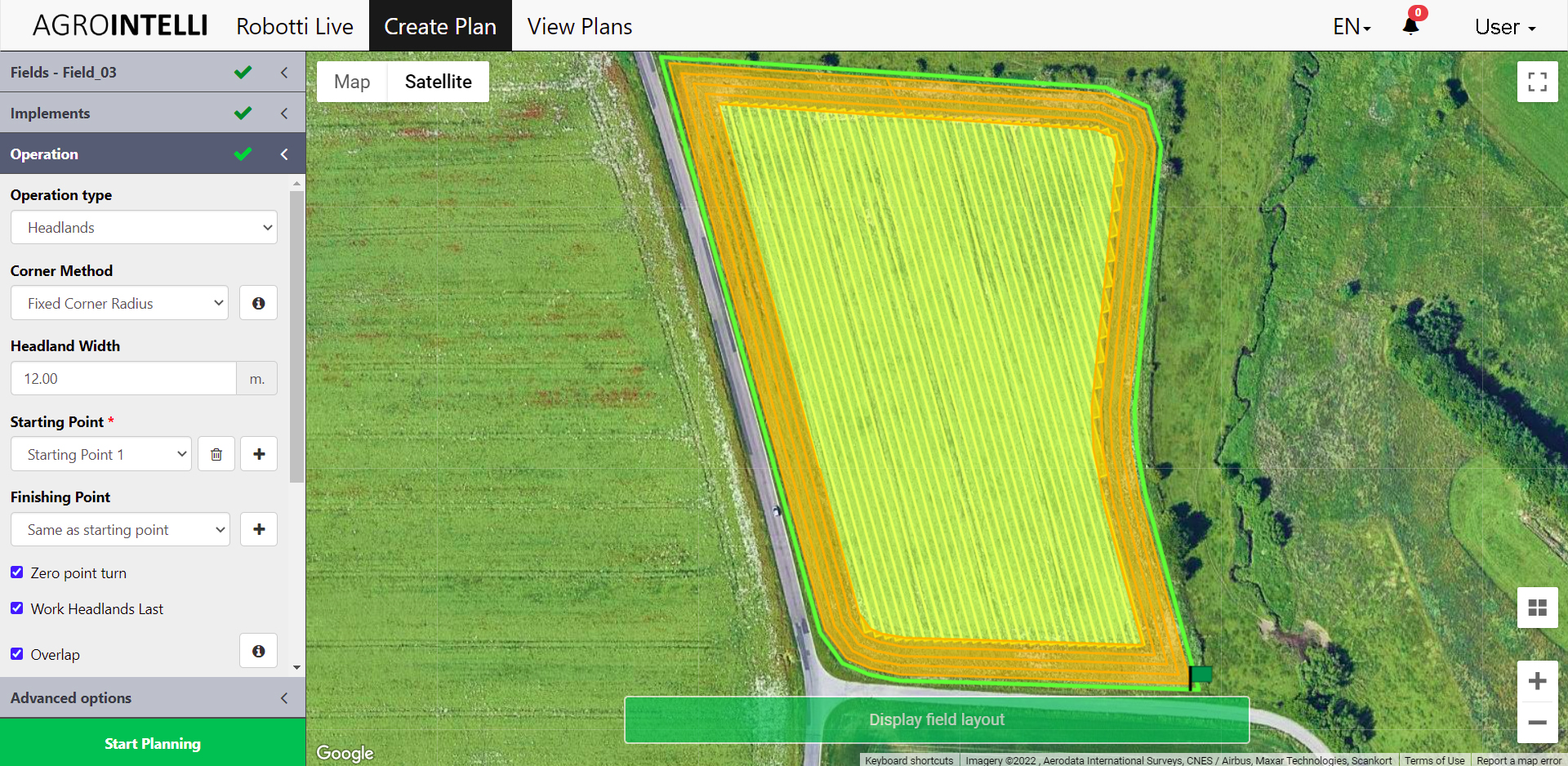Open the Starting Point dropdown
1568x766 pixels.
tap(101, 454)
